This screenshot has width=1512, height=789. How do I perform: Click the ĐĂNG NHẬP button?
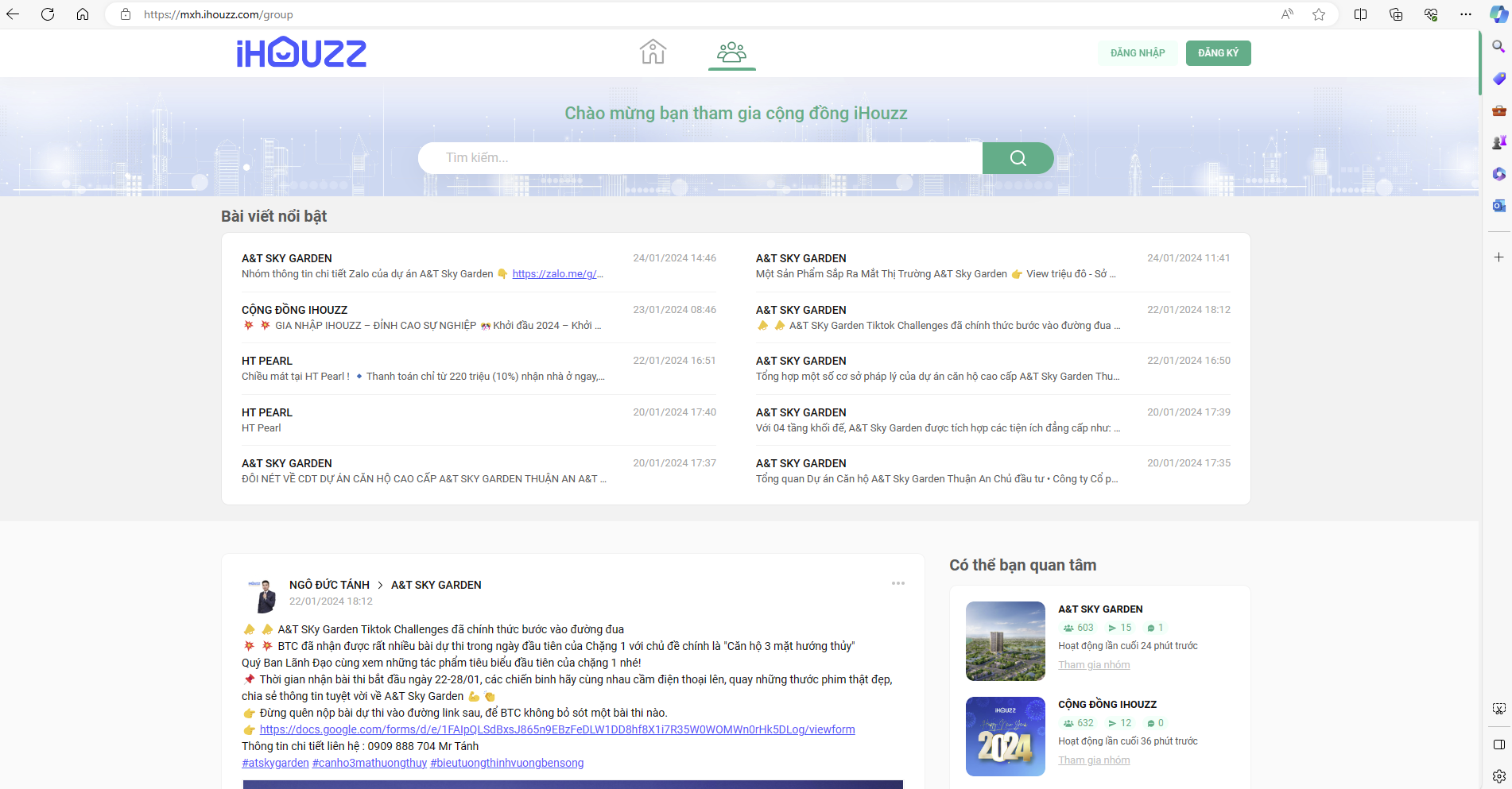pos(1138,53)
